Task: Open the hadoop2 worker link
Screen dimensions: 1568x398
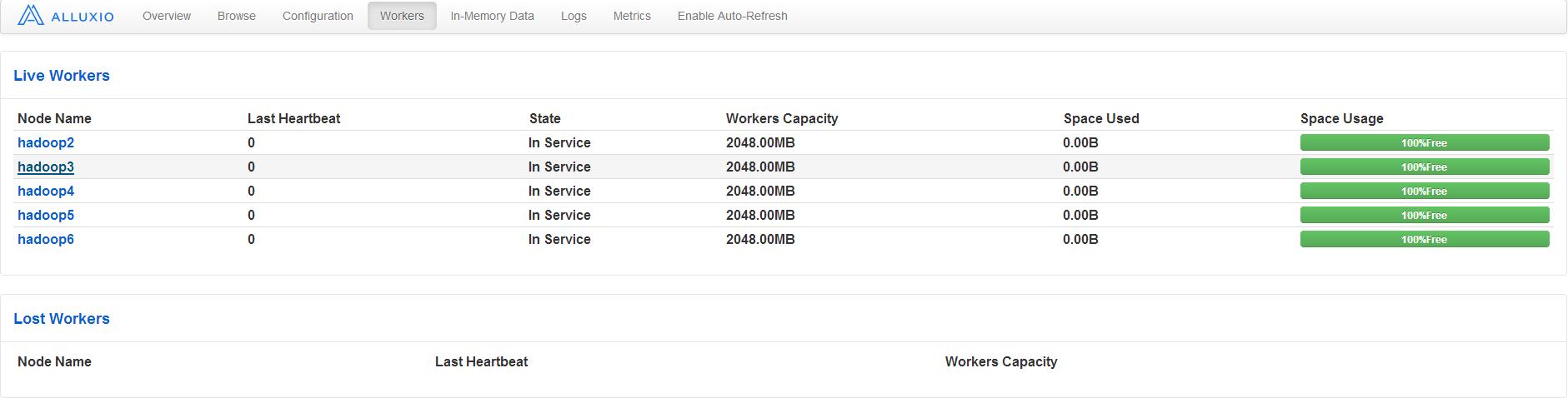Action: point(46,143)
